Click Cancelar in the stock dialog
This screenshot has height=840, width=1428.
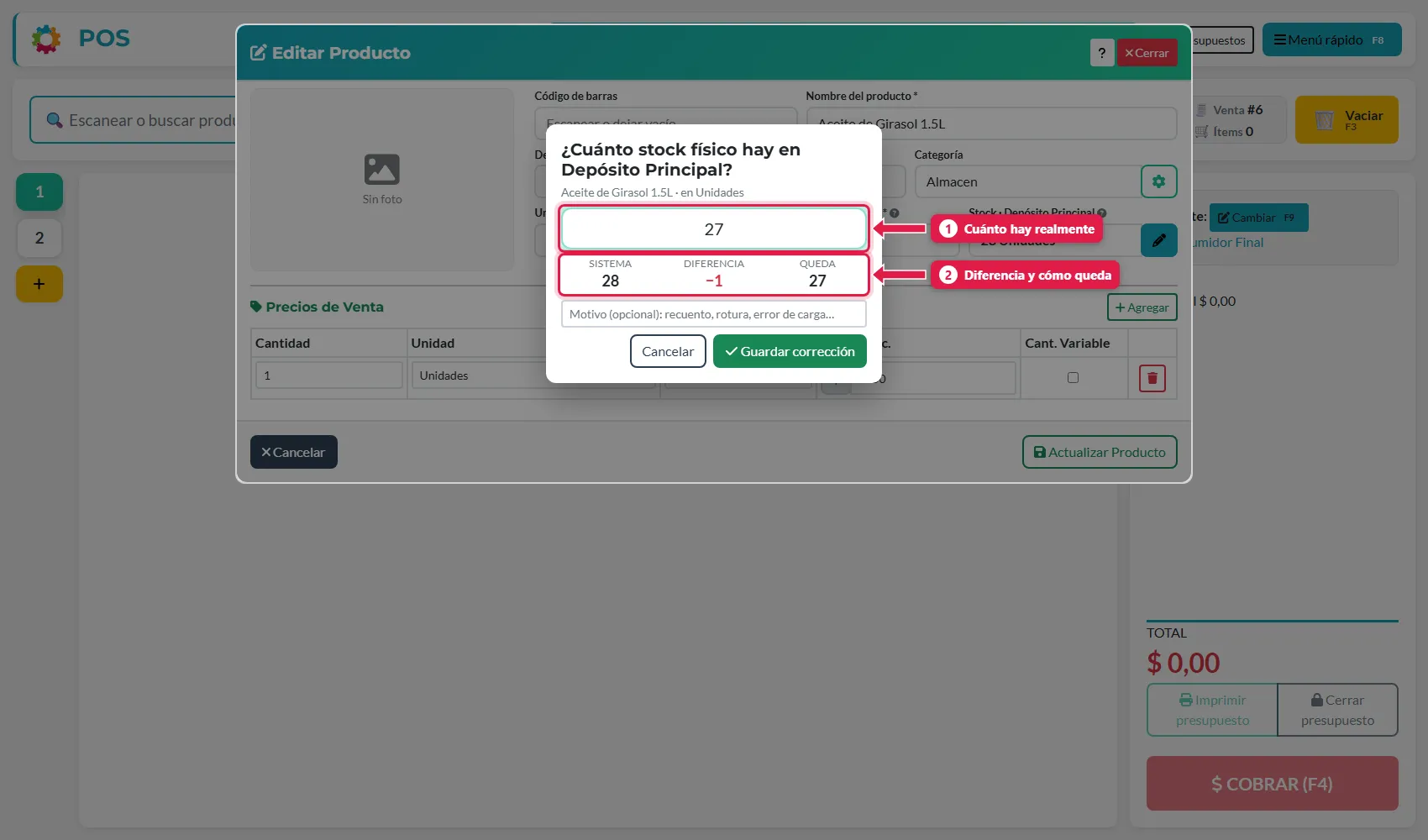click(x=668, y=351)
